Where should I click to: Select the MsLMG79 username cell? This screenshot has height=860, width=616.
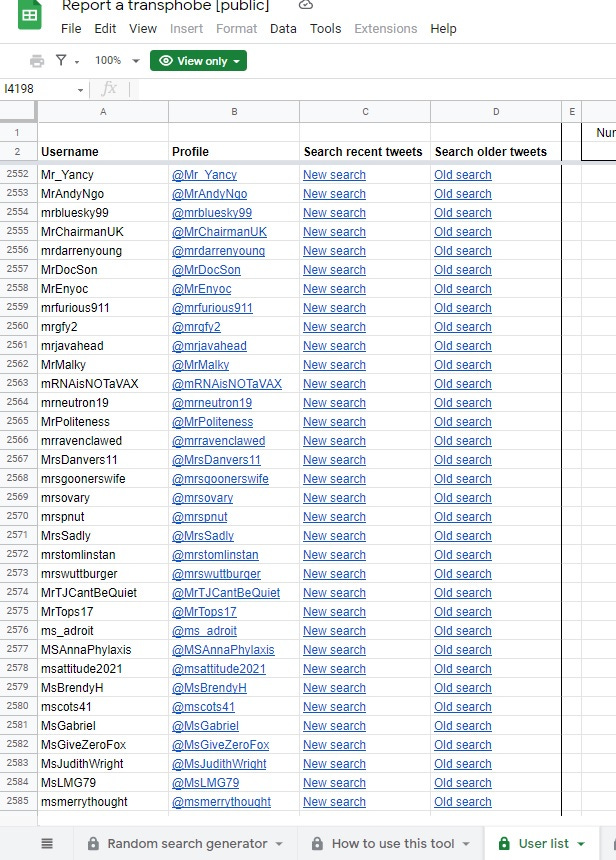[103, 783]
